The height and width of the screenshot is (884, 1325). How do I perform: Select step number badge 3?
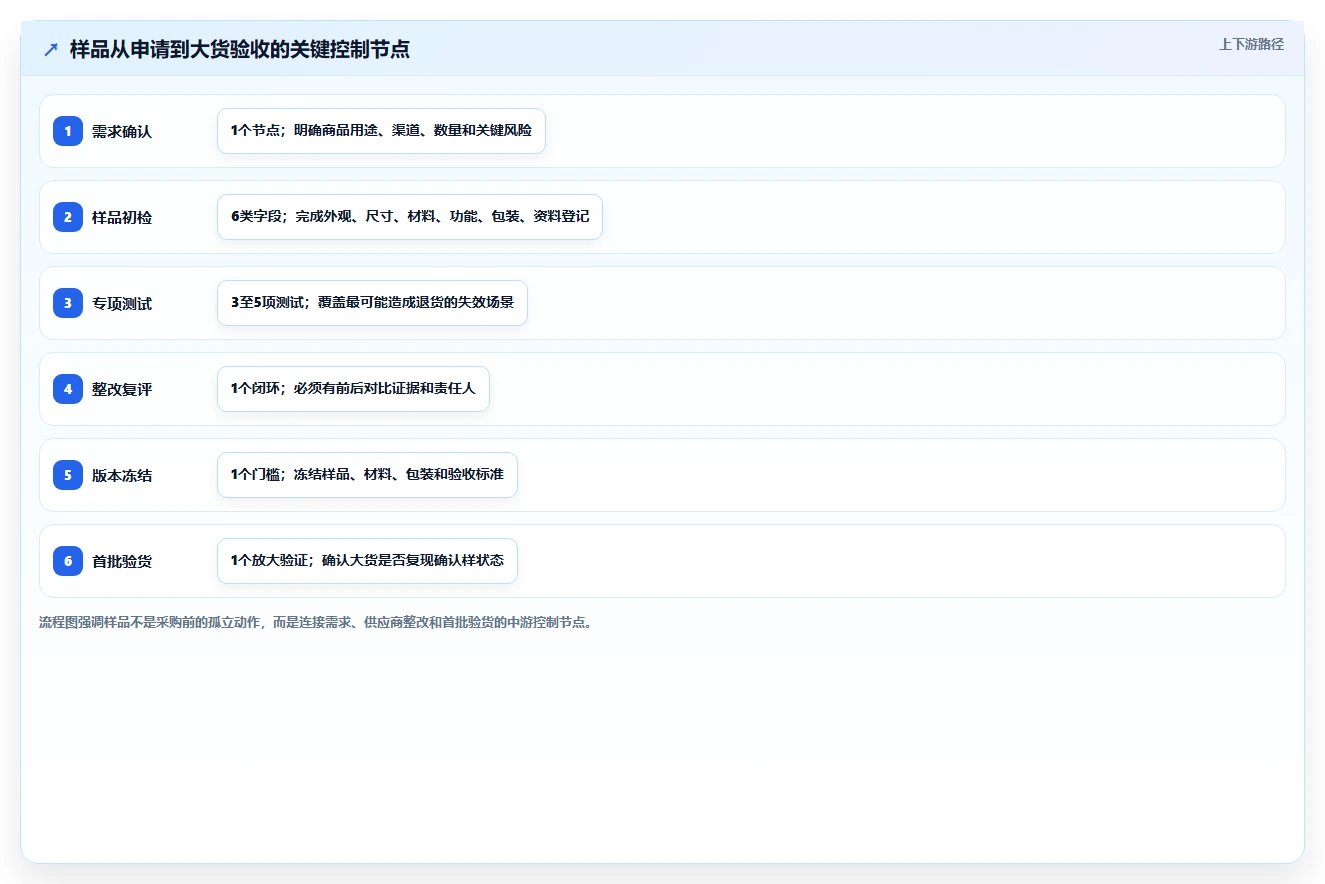pyautogui.click(x=68, y=303)
